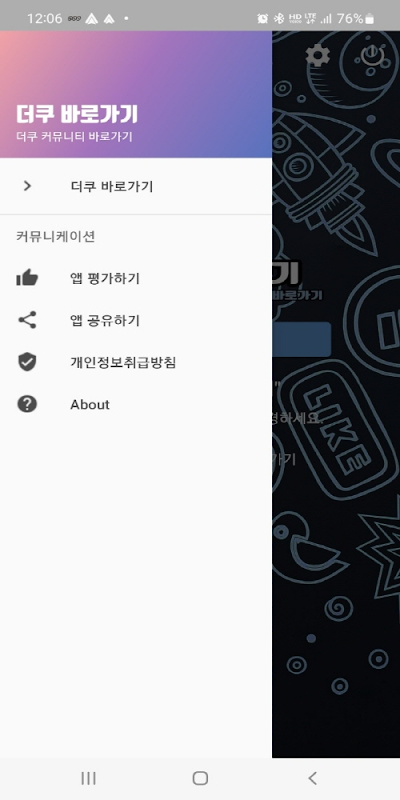Open settings via the gear icon
Image resolution: width=400 pixels, height=800 pixels.
(x=317, y=55)
